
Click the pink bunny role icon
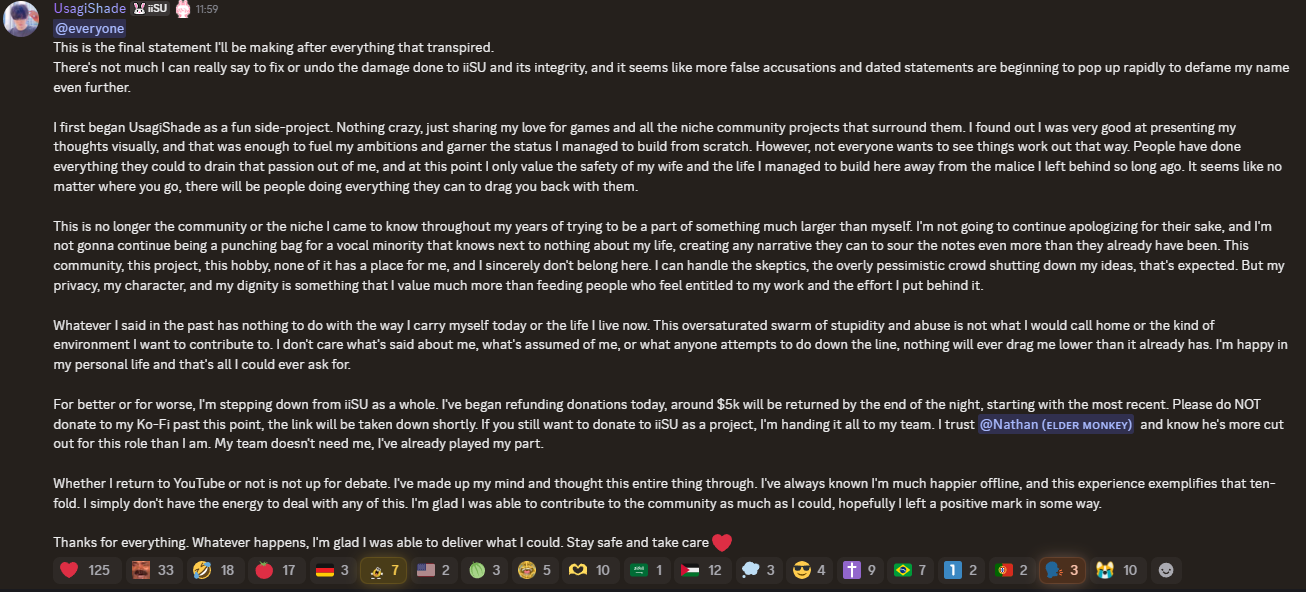click(x=183, y=9)
